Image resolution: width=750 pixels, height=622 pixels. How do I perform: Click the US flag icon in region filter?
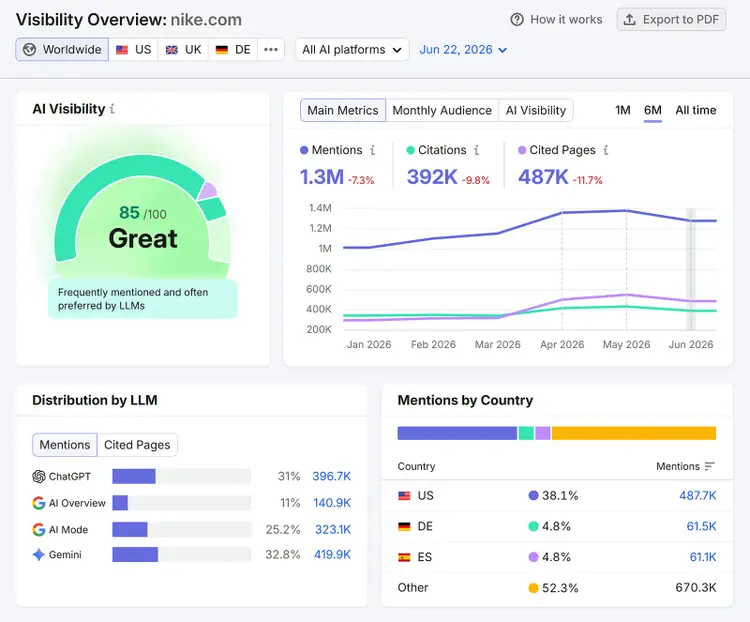122,50
